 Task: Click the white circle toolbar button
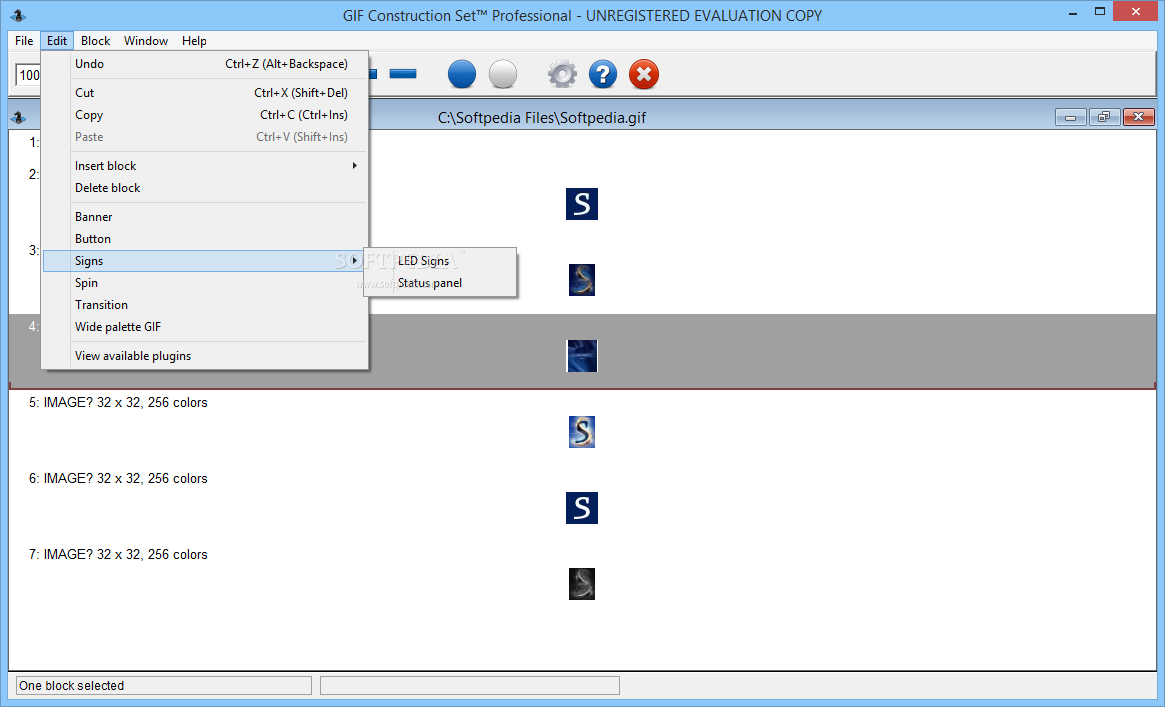click(x=503, y=74)
